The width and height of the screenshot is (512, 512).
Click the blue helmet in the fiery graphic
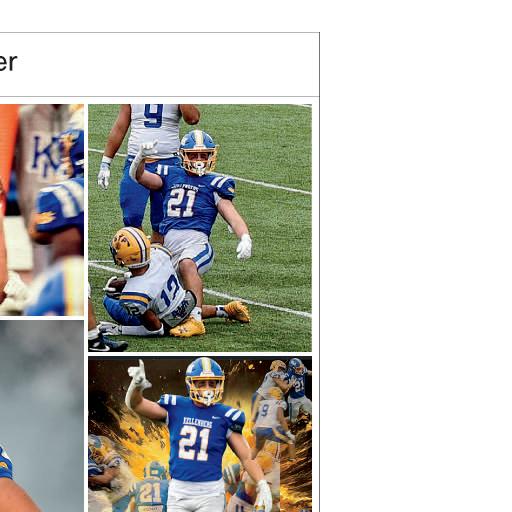pyautogui.click(x=205, y=380)
